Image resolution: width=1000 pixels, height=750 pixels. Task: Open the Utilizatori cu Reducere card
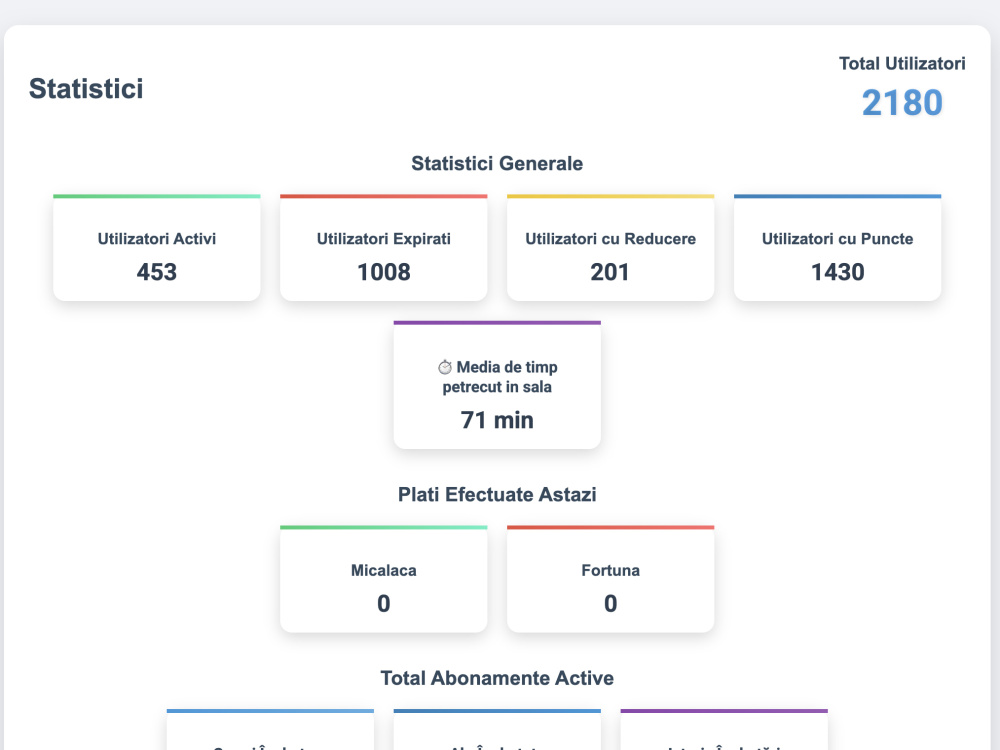610,247
